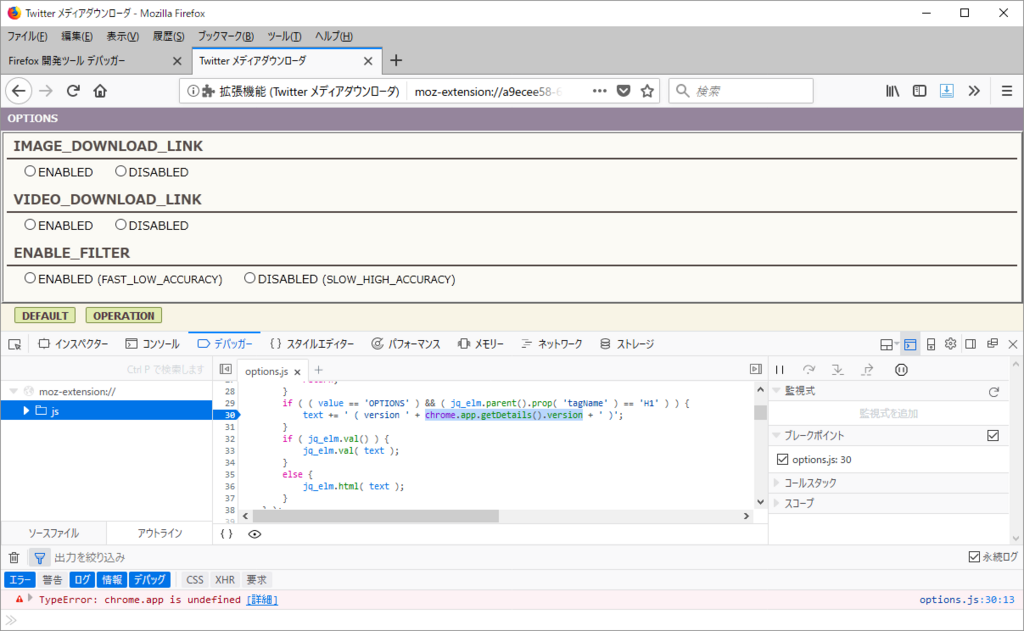Click the pretty print braces icon
This screenshot has width=1024, height=631.
tap(226, 534)
